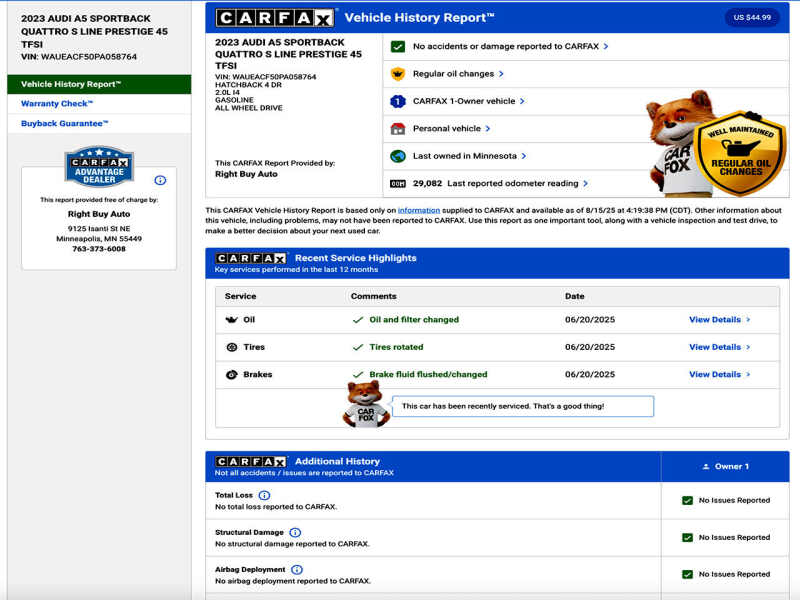Click the CARFAX logo in Additional History header

(251, 462)
